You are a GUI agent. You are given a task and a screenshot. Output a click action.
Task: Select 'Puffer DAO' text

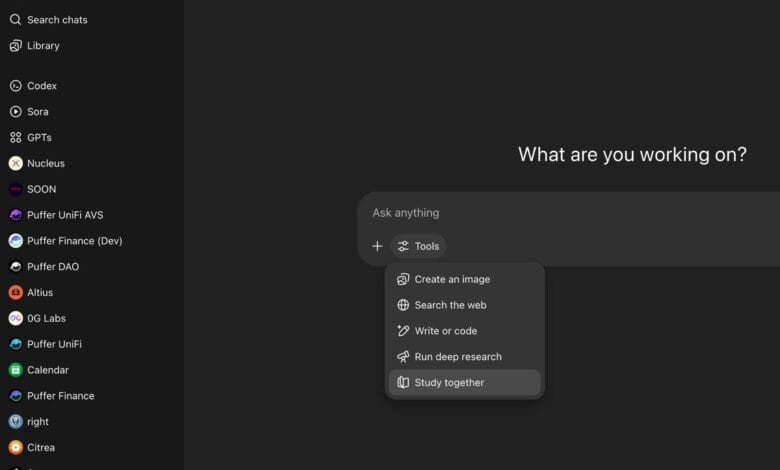coord(53,267)
